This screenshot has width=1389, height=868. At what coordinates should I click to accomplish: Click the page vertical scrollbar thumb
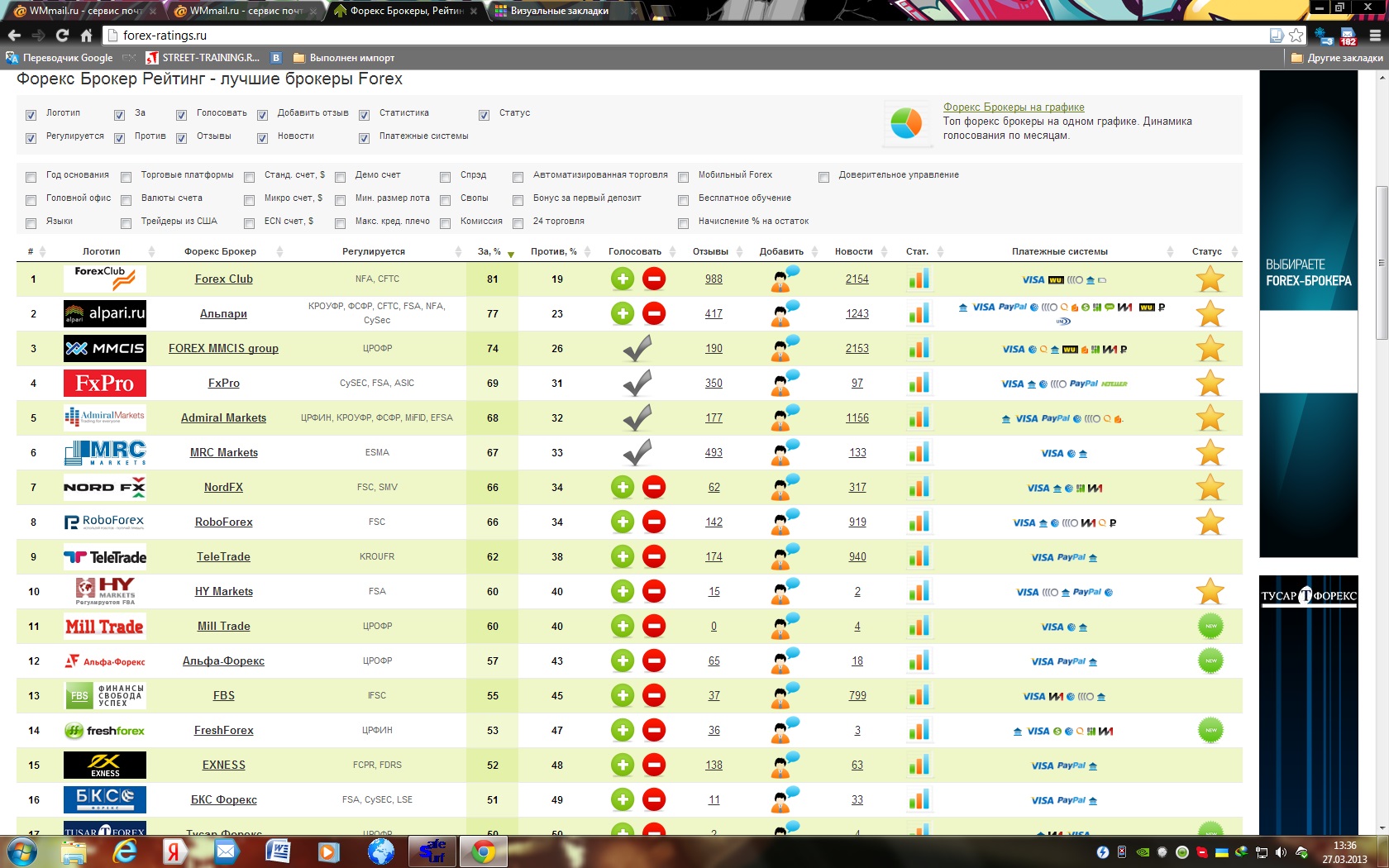pos(1382,263)
